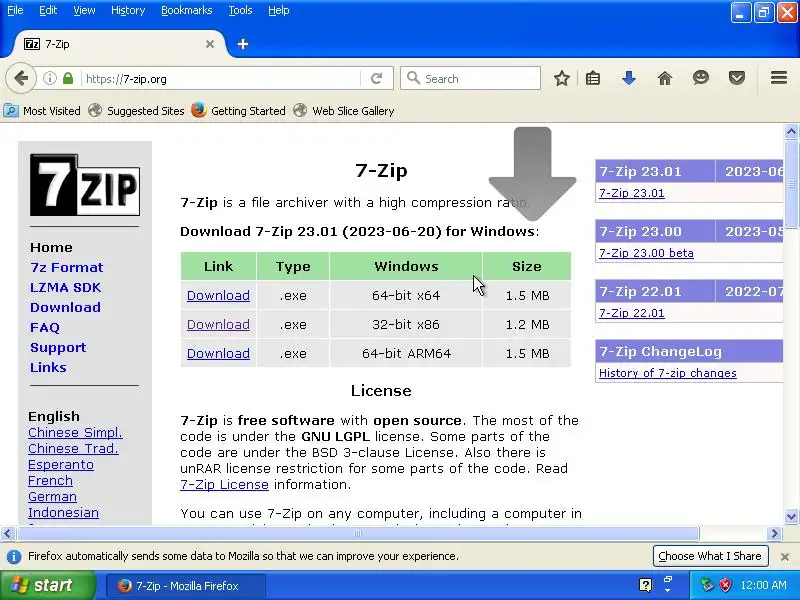
Task: Click the 7-Zip logo image
Action: (85, 185)
